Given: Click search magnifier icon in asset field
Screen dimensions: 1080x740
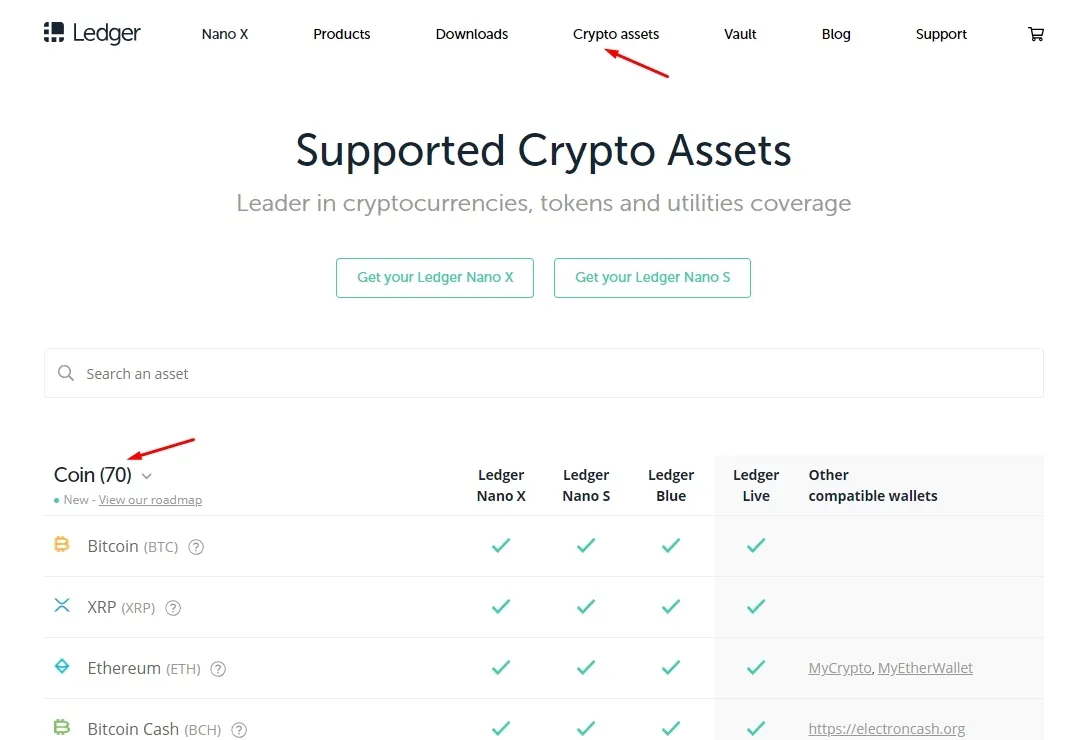Looking at the screenshot, I should point(66,373).
